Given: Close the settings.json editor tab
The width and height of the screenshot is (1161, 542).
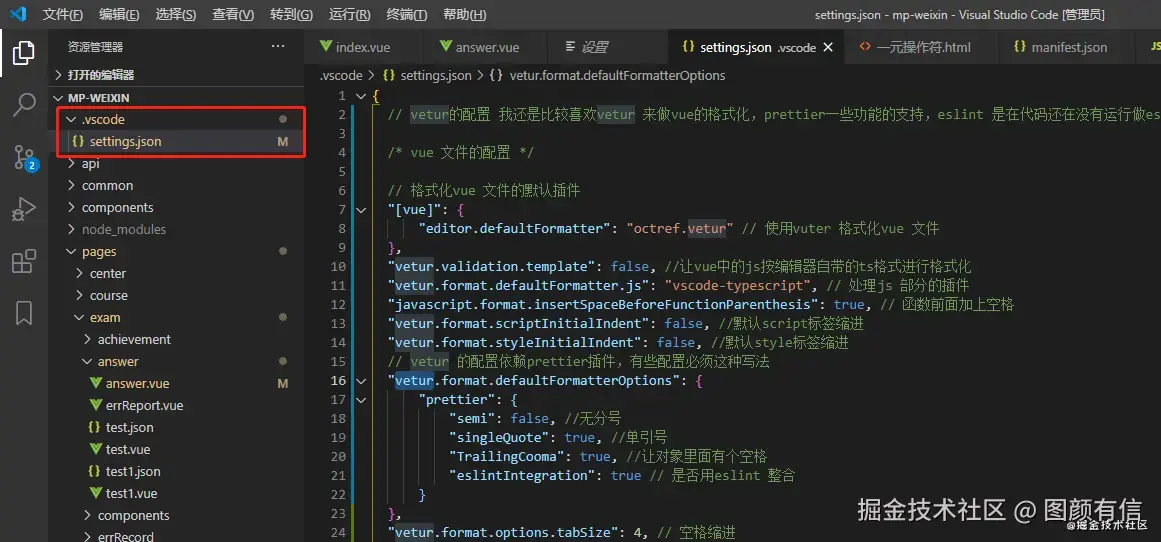Looking at the screenshot, I should pyautogui.click(x=829, y=47).
